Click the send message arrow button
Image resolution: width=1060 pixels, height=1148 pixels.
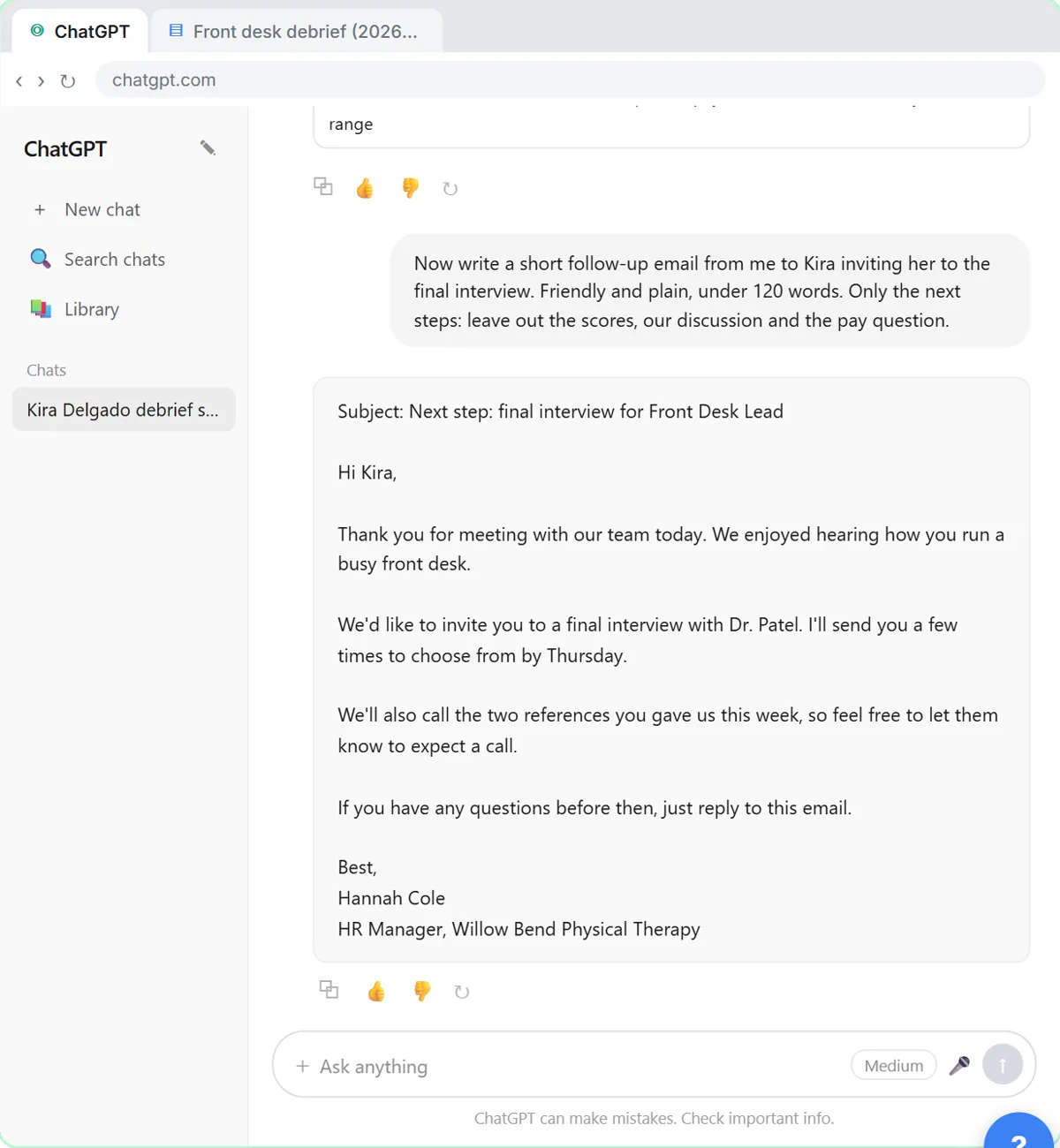[1003, 1064]
